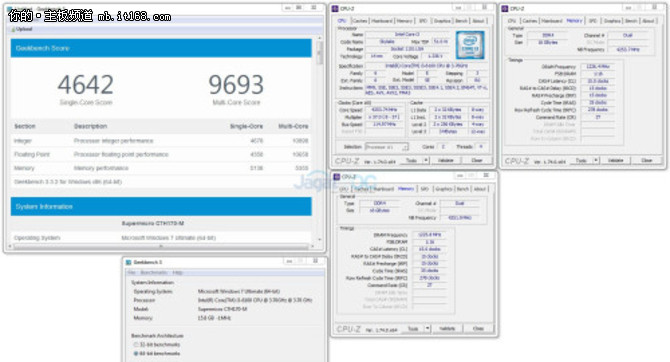Switch to About tab in upper-right CPU-Z Memory window
670x362 pixels.
648,21
